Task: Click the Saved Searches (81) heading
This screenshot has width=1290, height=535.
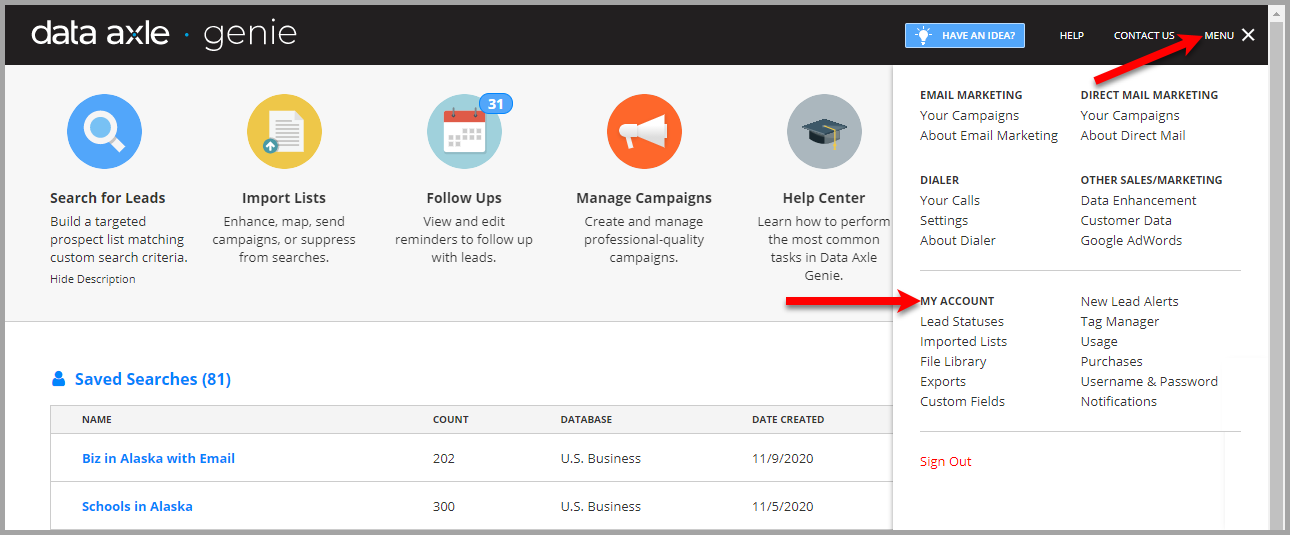Action: (x=153, y=379)
